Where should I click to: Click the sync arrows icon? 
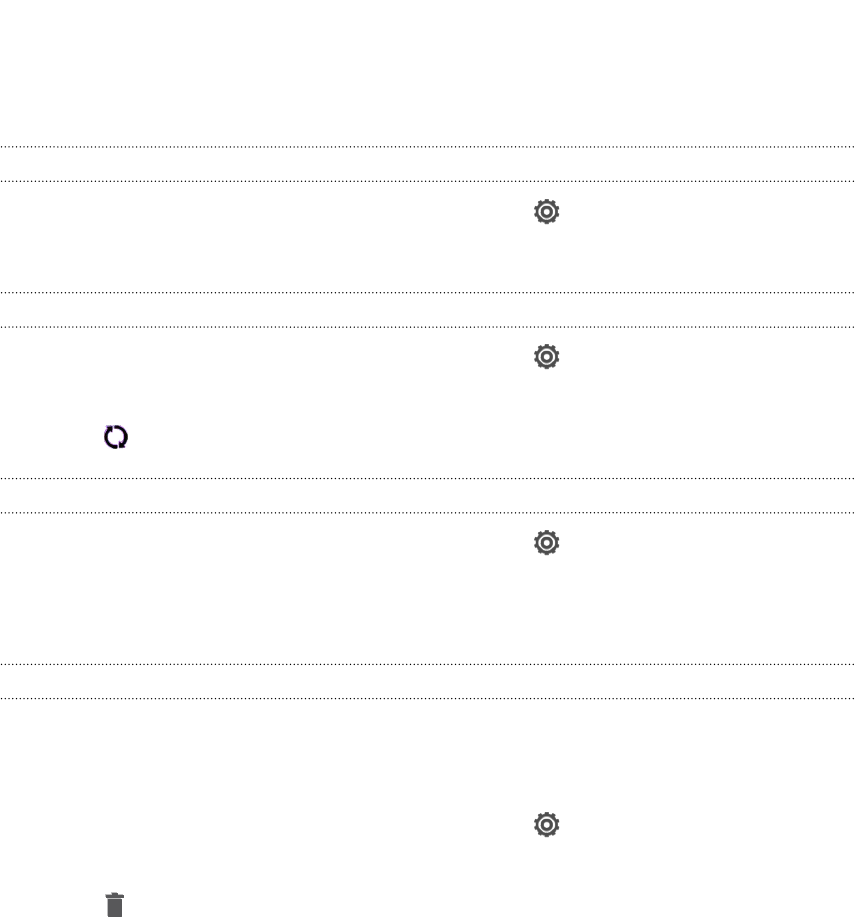coord(116,437)
